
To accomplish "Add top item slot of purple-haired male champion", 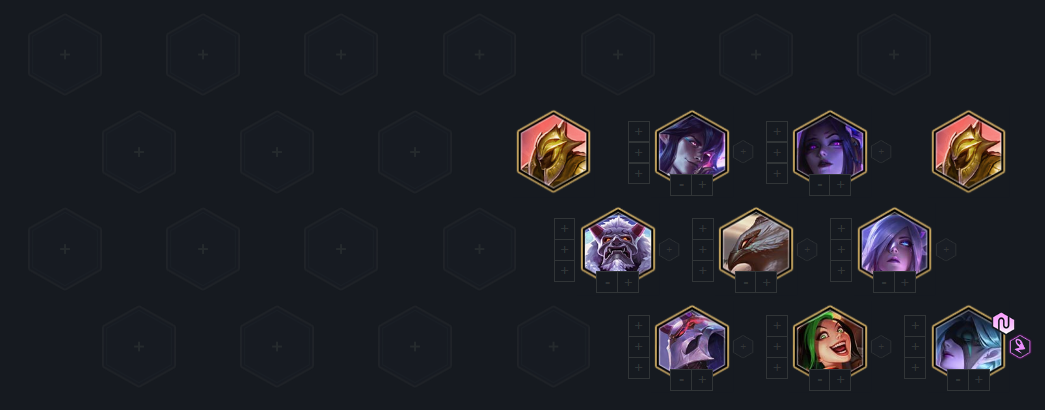I will click(x=638, y=131).
